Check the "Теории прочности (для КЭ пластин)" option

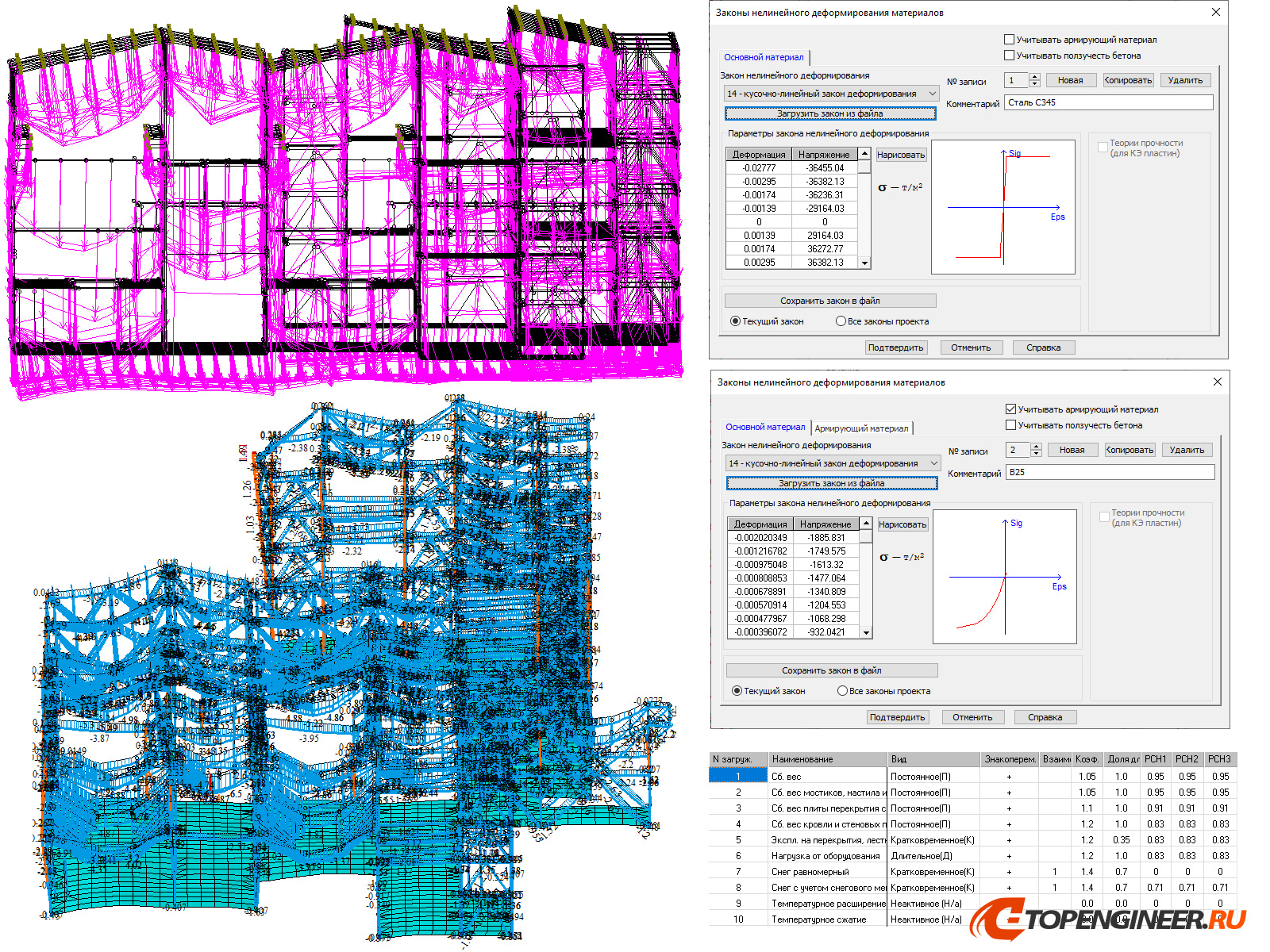(x=1102, y=146)
